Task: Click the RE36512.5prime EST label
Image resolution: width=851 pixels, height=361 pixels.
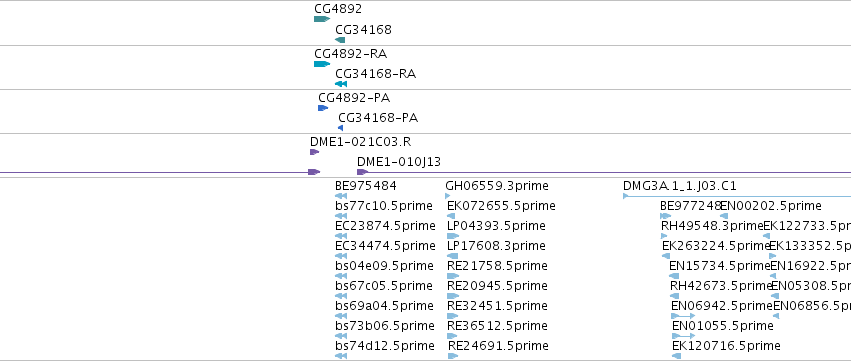Action: coord(498,326)
